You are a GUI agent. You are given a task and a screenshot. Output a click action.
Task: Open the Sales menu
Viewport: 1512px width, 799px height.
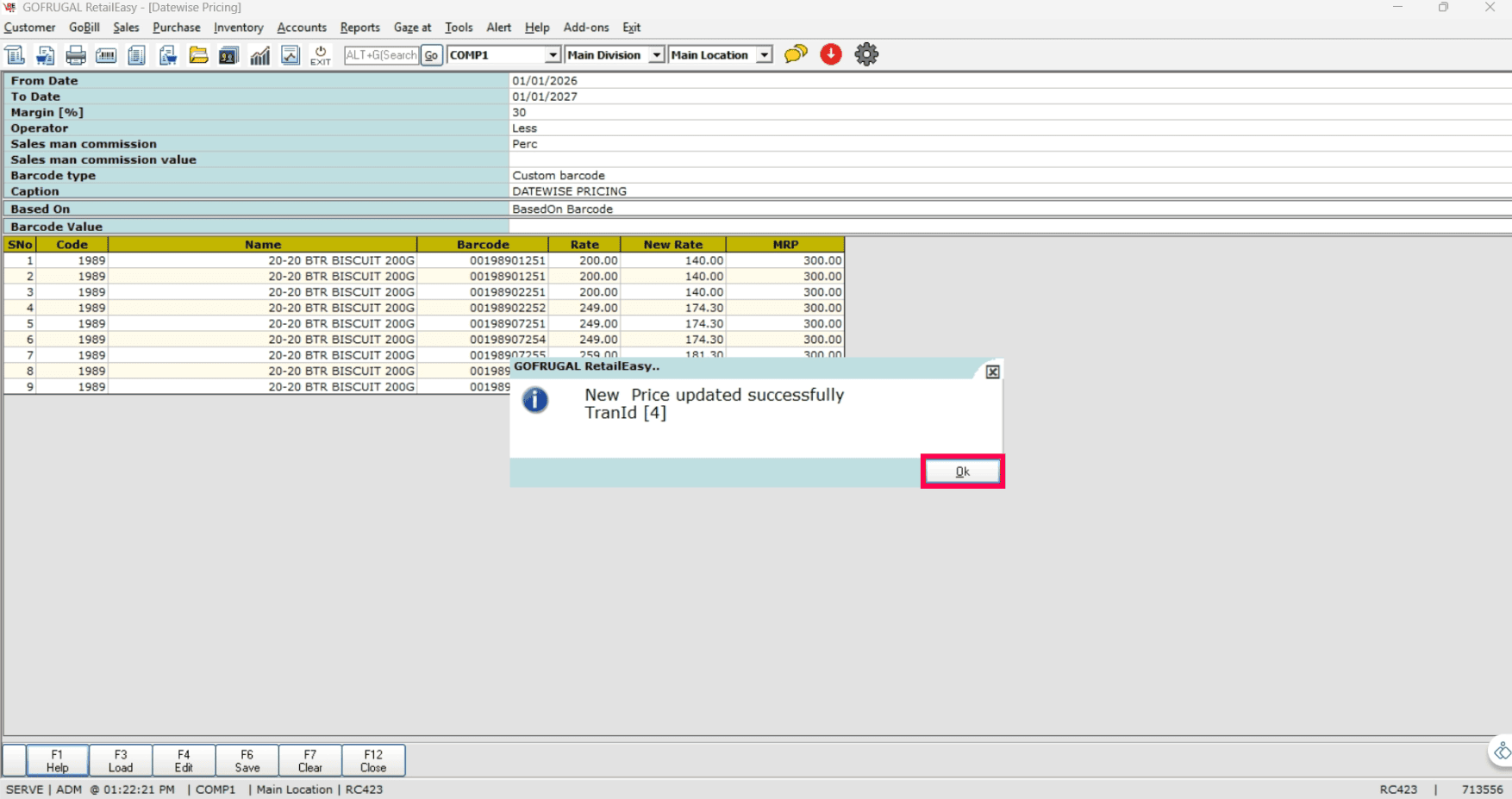point(126,28)
